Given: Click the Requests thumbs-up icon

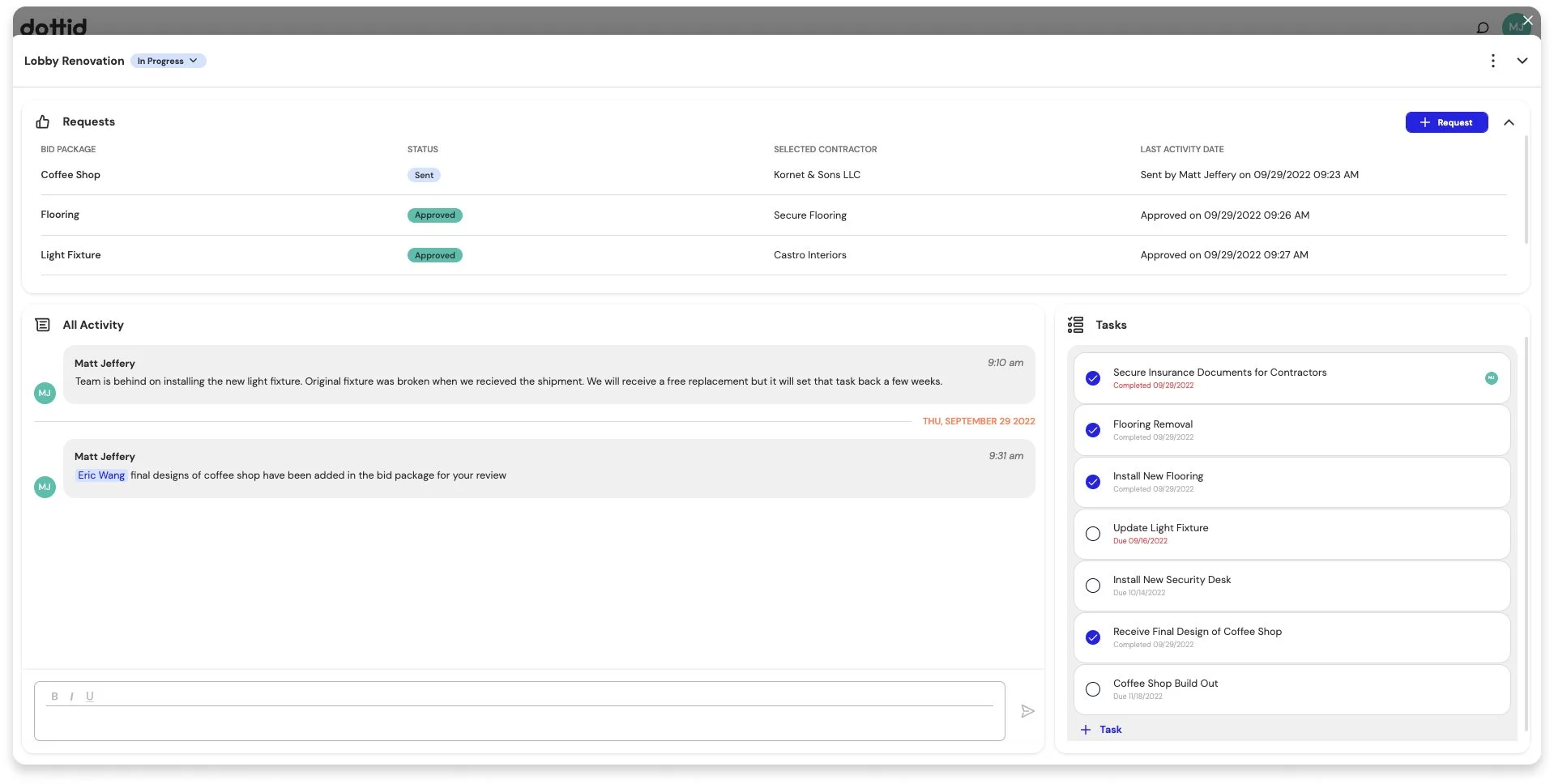Looking at the screenshot, I should point(43,121).
